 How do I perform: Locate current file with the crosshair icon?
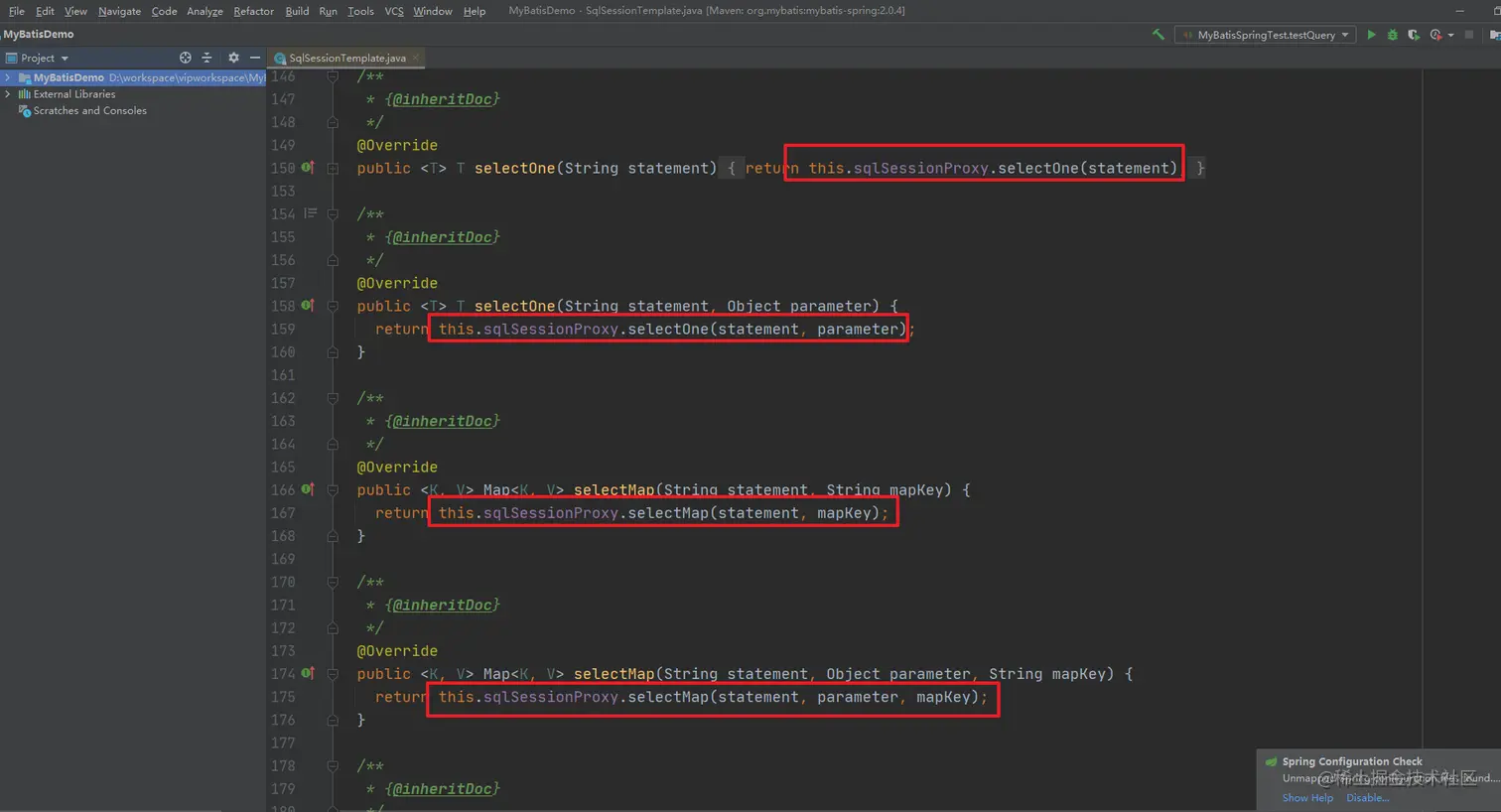click(x=185, y=58)
